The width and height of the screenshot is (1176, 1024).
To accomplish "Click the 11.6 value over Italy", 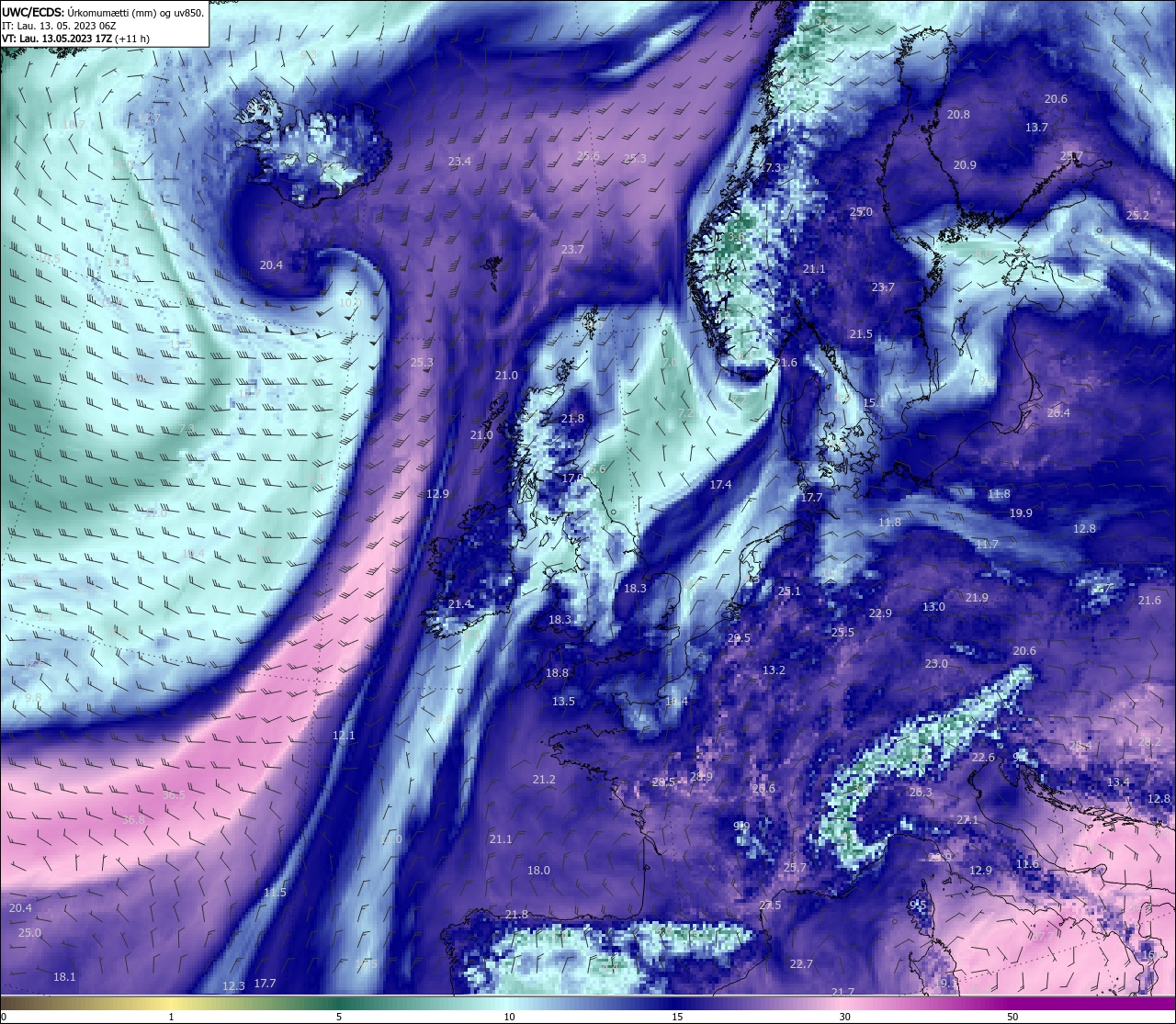I will pyautogui.click(x=1027, y=864).
